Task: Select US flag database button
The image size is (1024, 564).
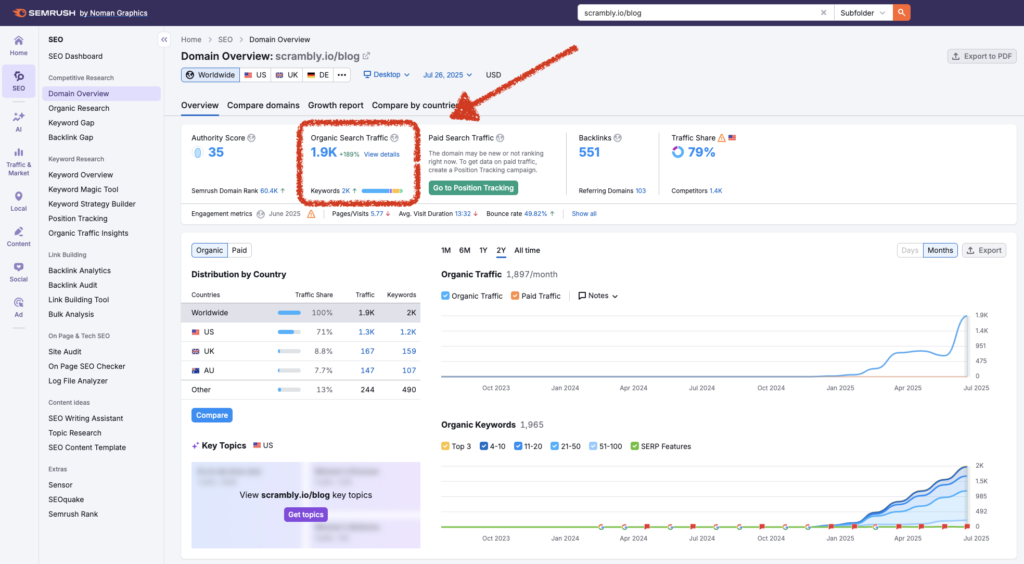Action: click(x=255, y=75)
